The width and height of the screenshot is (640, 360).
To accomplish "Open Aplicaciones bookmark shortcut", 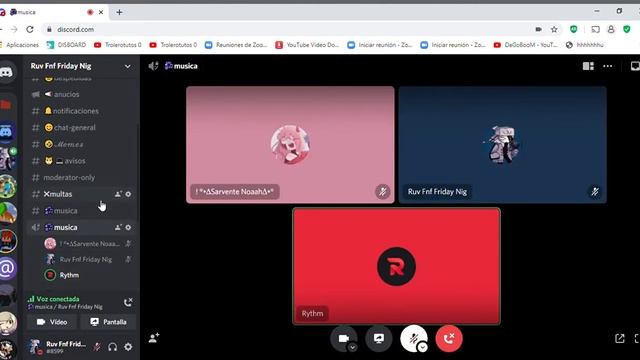I will 19,45.
